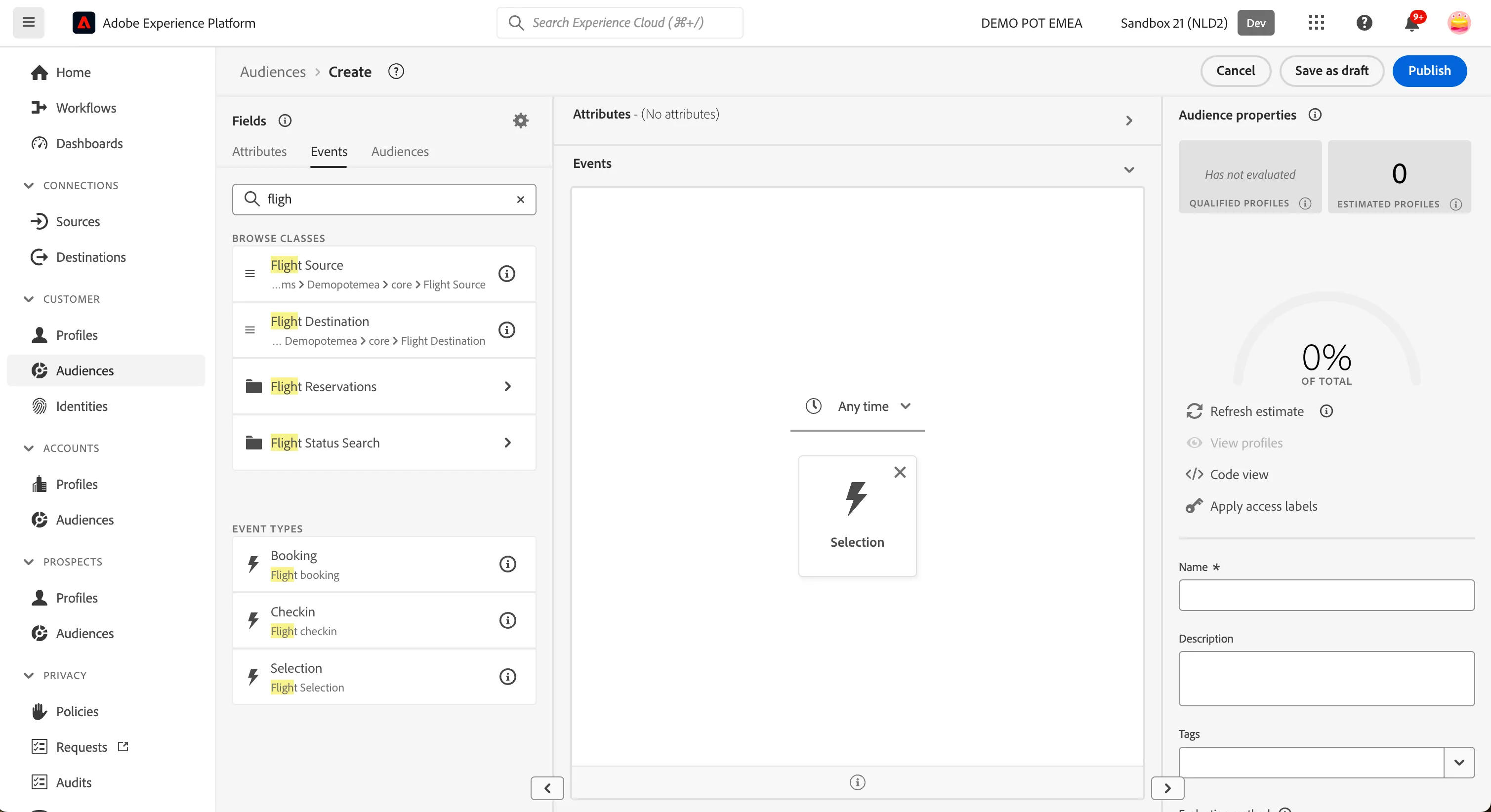Click Save as draft
Viewport: 1491px width, 812px height.
pyautogui.click(x=1331, y=71)
